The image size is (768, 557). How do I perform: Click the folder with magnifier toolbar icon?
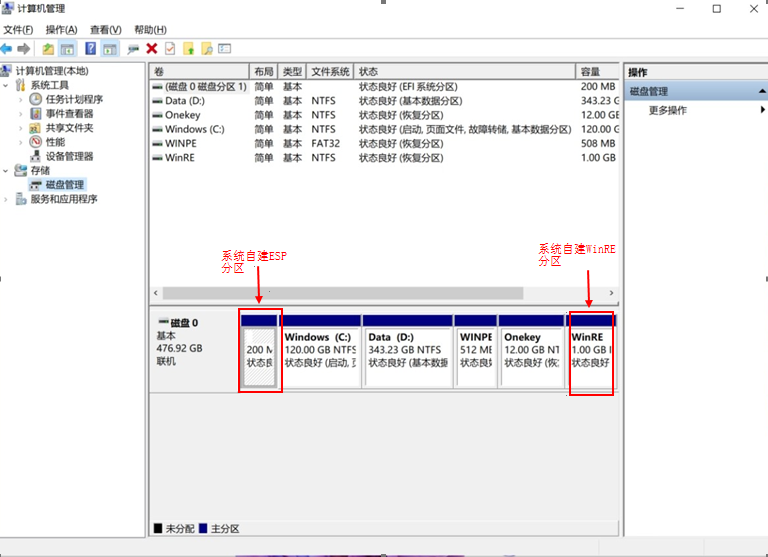pos(206,48)
